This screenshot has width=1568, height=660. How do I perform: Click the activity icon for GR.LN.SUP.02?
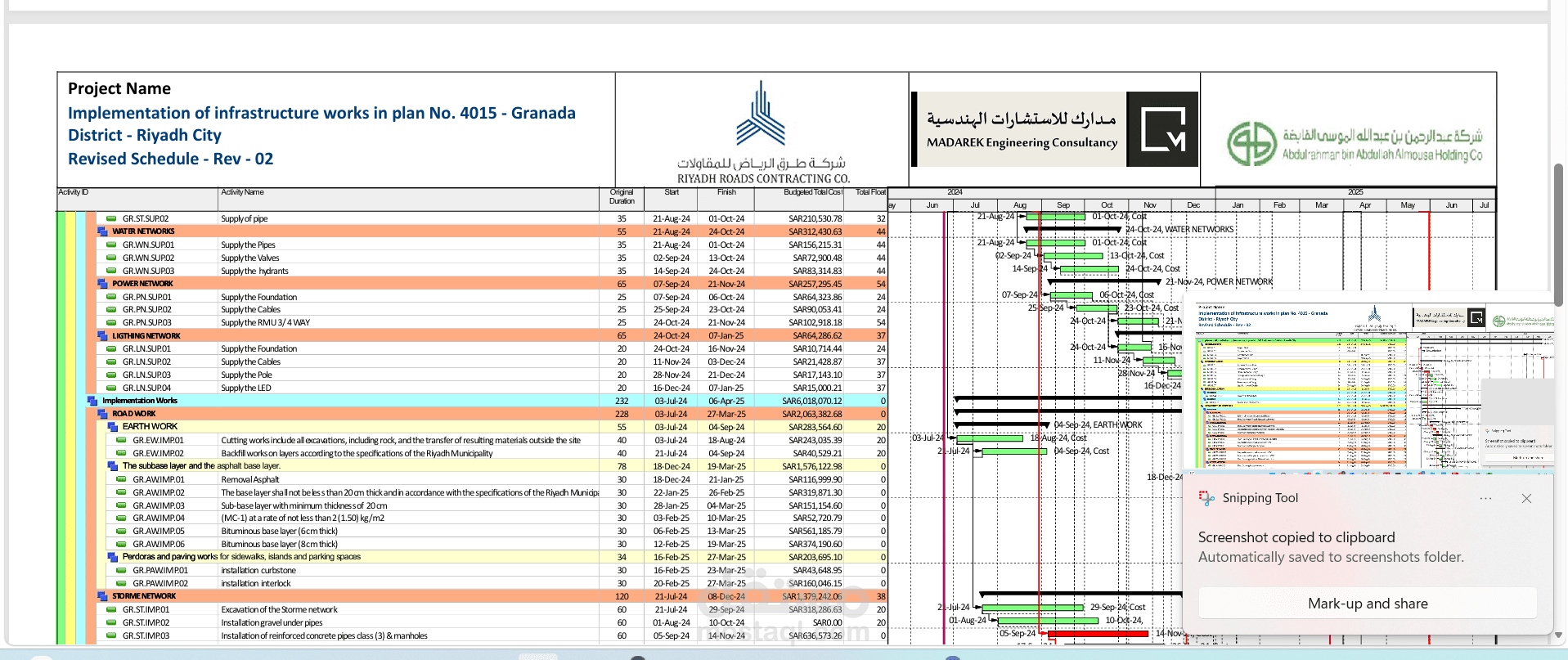coord(111,361)
